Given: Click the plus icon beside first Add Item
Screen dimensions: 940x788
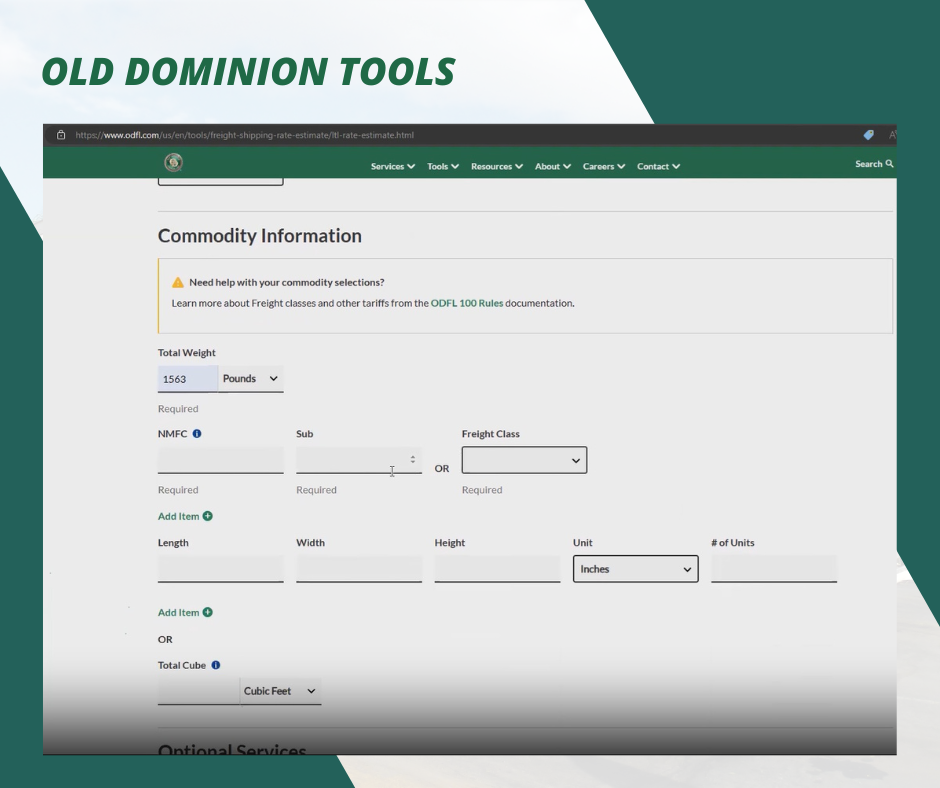Looking at the screenshot, I should pos(207,516).
